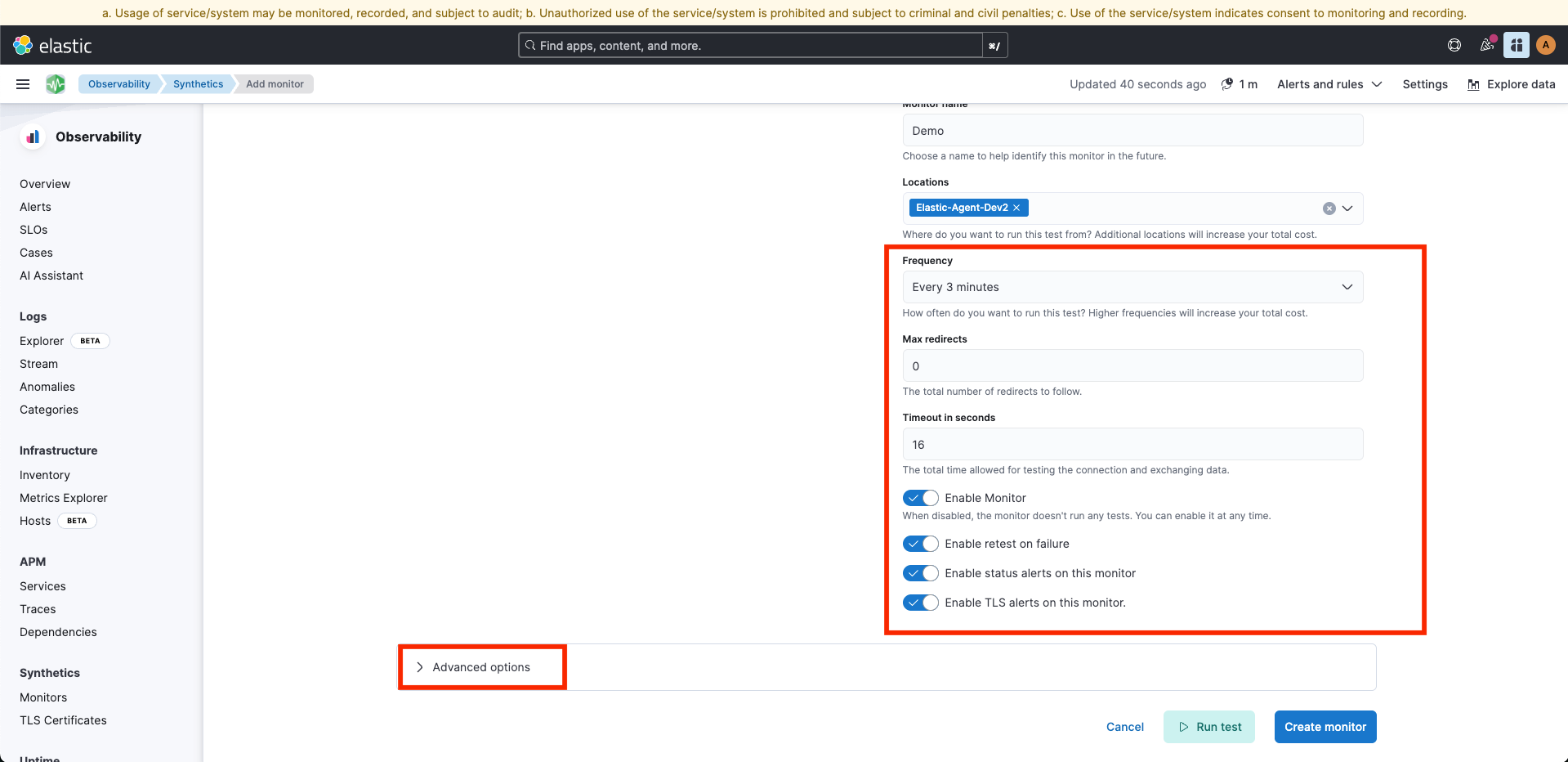Image resolution: width=1568 pixels, height=762 pixels.
Task: Remove the Elastic-Agent-Dev2 location badge
Action: tap(1016, 208)
